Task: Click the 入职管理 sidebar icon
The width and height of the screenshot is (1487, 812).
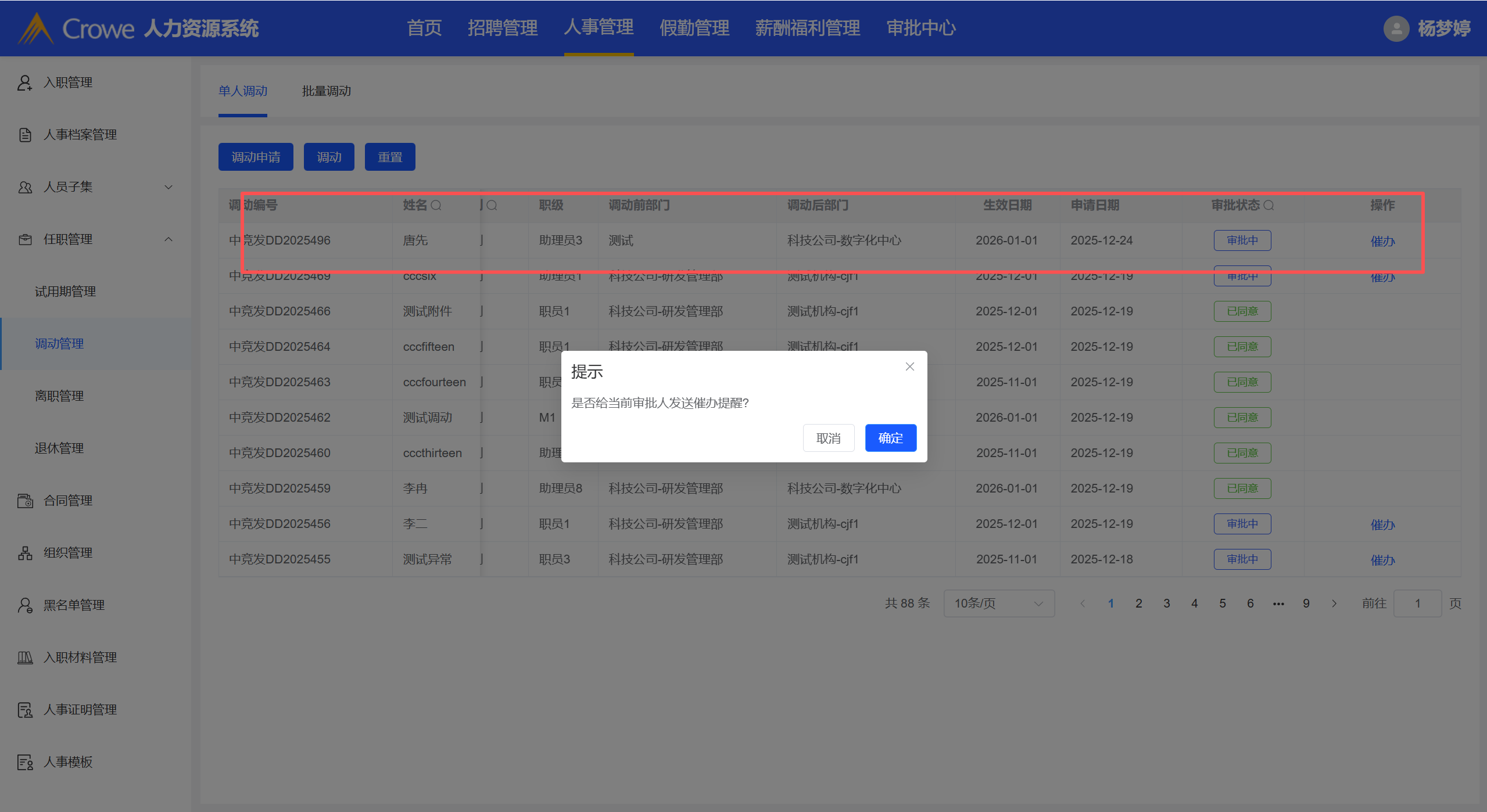Action: 24,82
